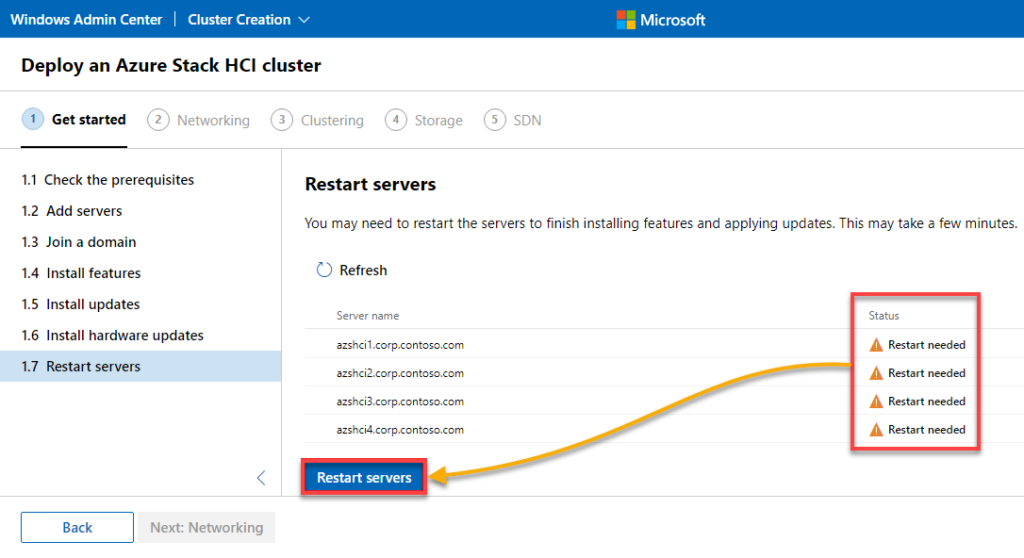Screen dimensions: 1024x558
Task: Go to 1.4 Install features step
Action: (x=81, y=273)
